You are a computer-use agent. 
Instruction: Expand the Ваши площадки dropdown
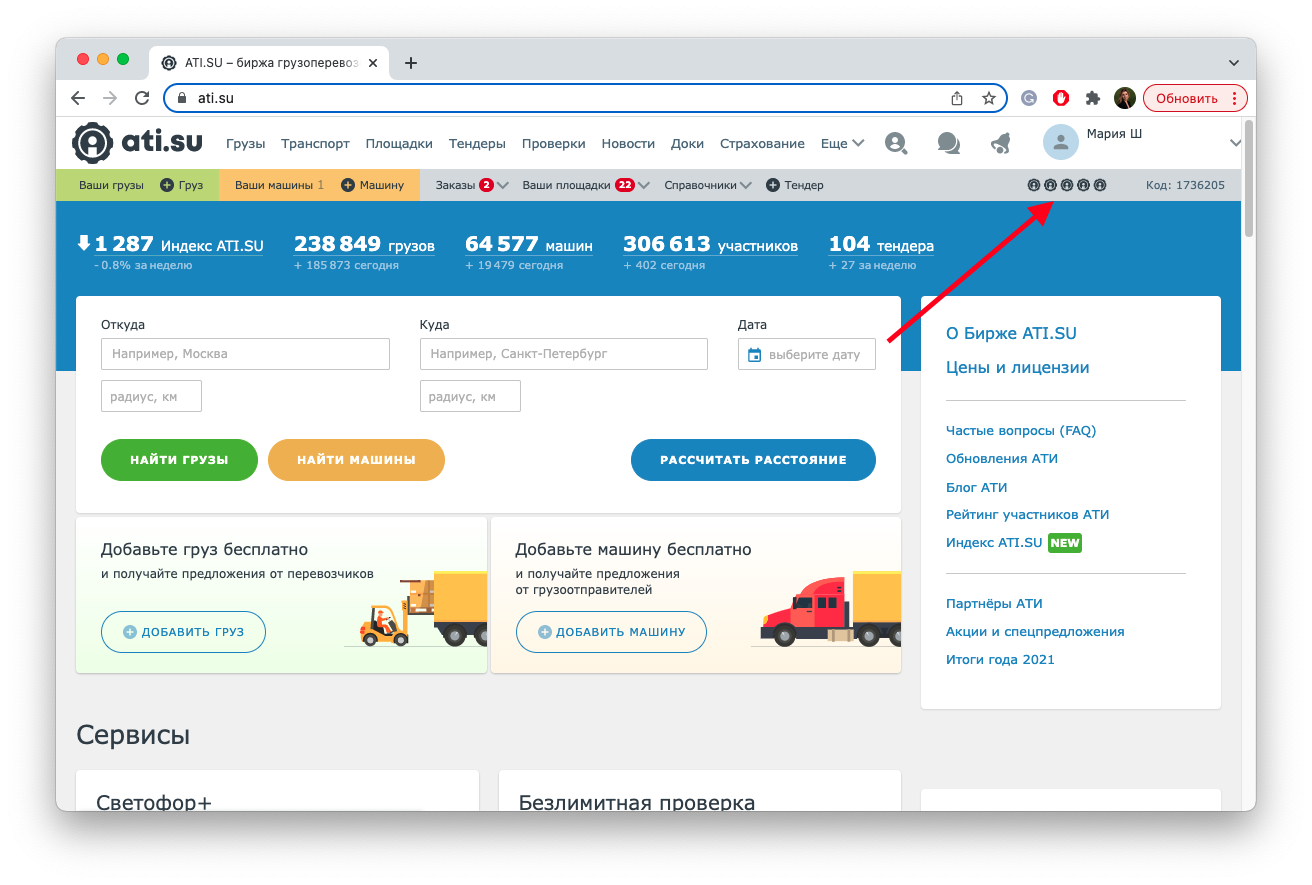pyautogui.click(x=586, y=185)
